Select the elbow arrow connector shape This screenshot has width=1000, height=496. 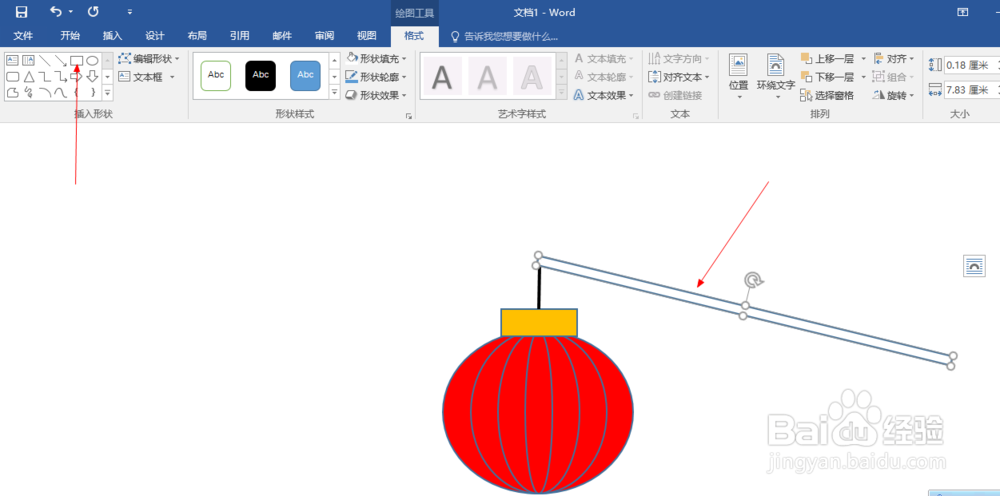[61, 77]
